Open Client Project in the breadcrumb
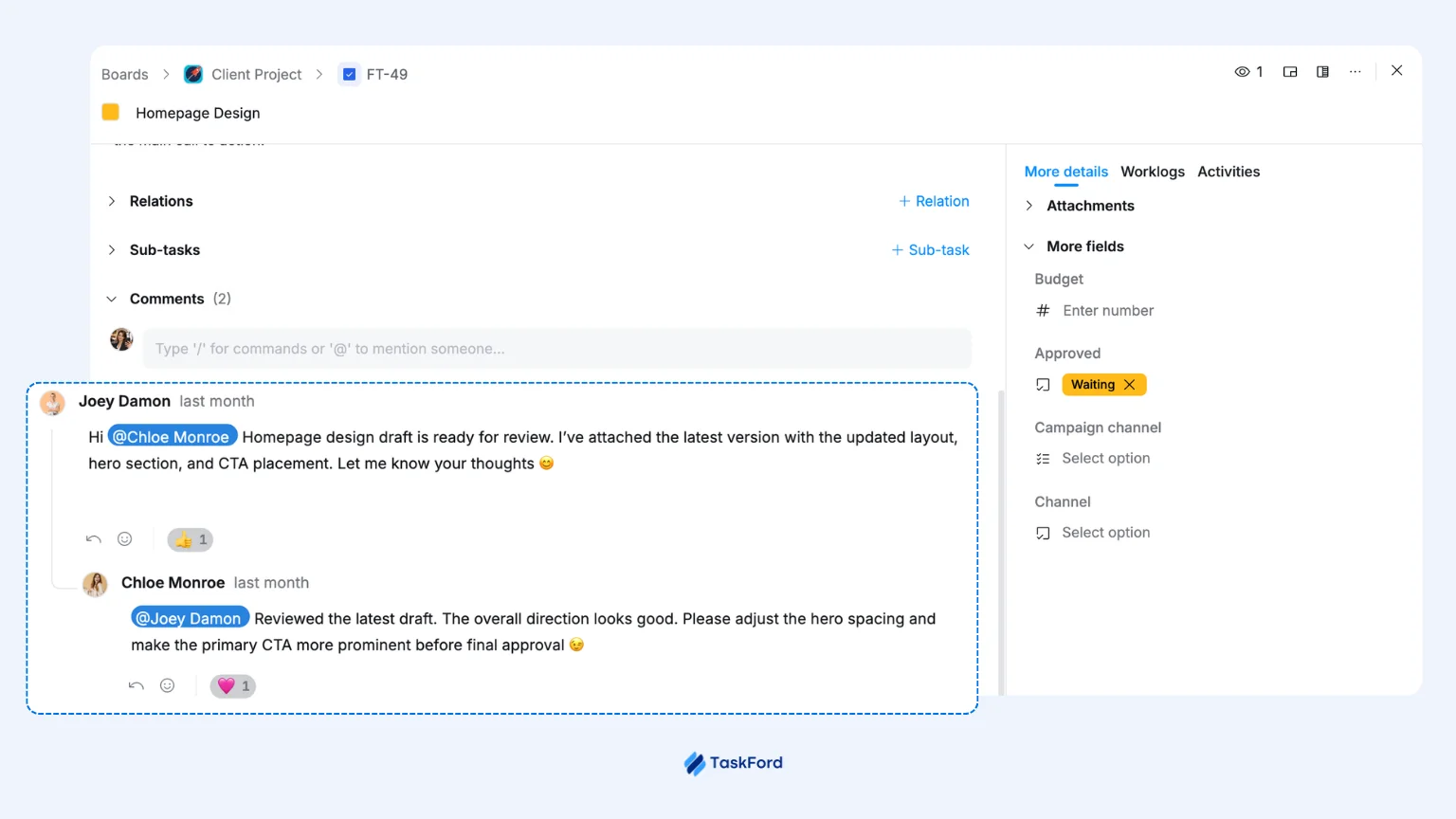Image resolution: width=1456 pixels, height=819 pixels. click(256, 74)
